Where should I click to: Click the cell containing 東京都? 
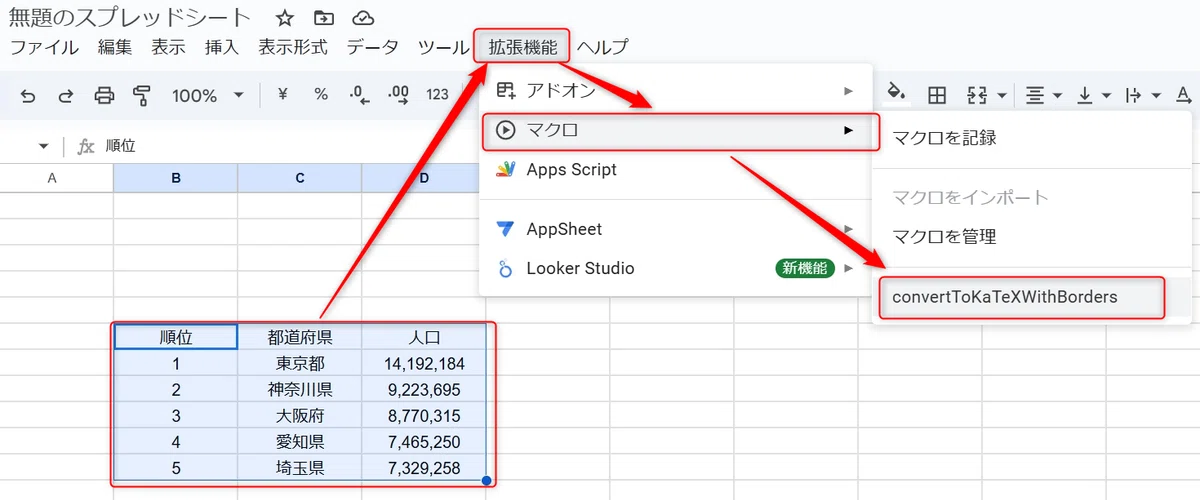coord(300,364)
